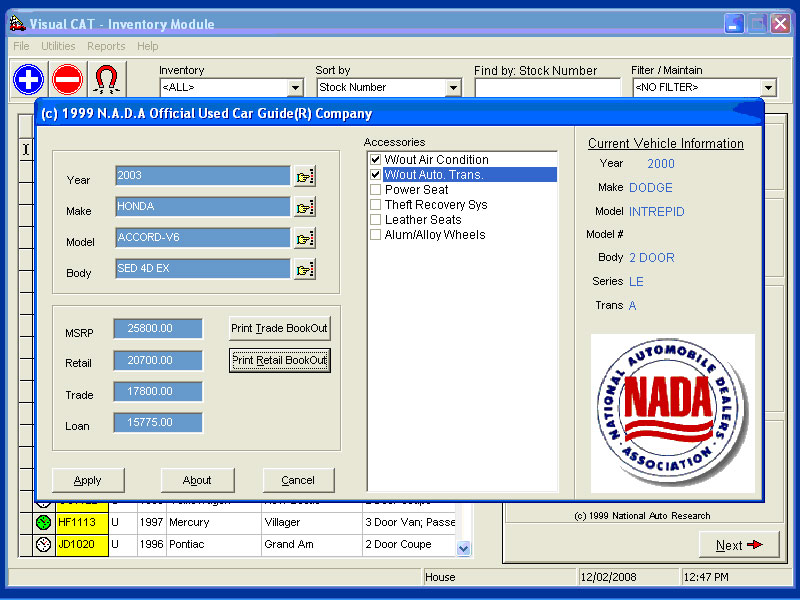Click the status bar time 12:47 PM
This screenshot has width=800, height=600.
tap(706, 577)
